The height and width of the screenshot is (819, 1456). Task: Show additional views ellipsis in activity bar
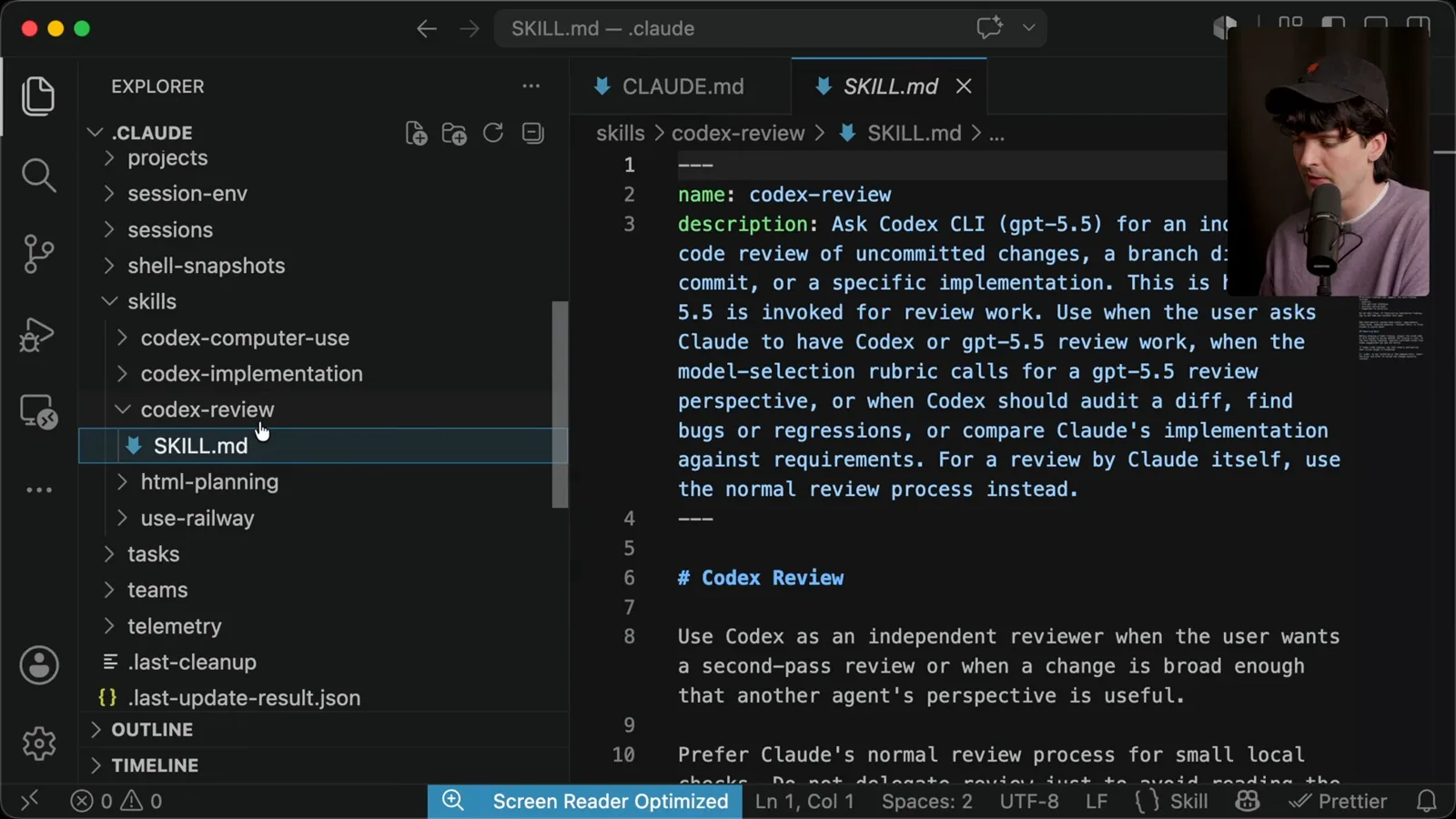click(x=38, y=490)
